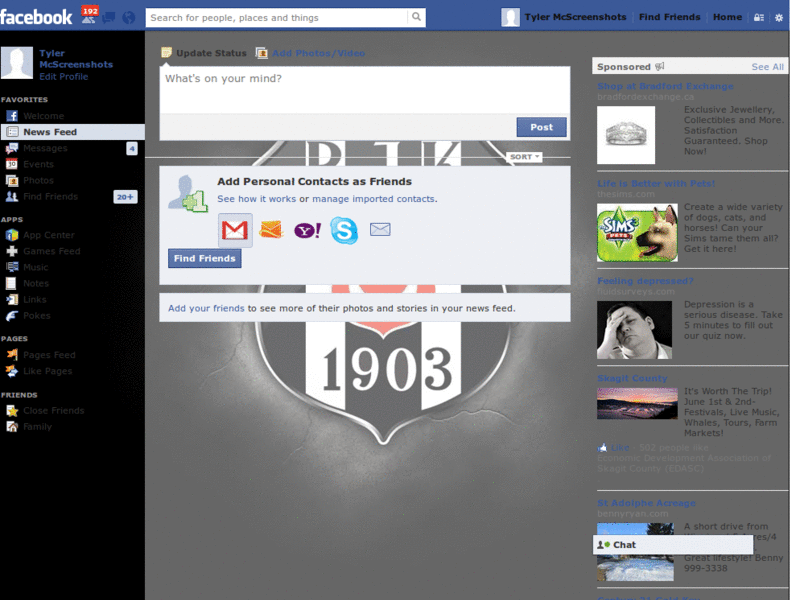
Task: Import contacts from Windows Live Hotmail icon
Action: pos(270,230)
